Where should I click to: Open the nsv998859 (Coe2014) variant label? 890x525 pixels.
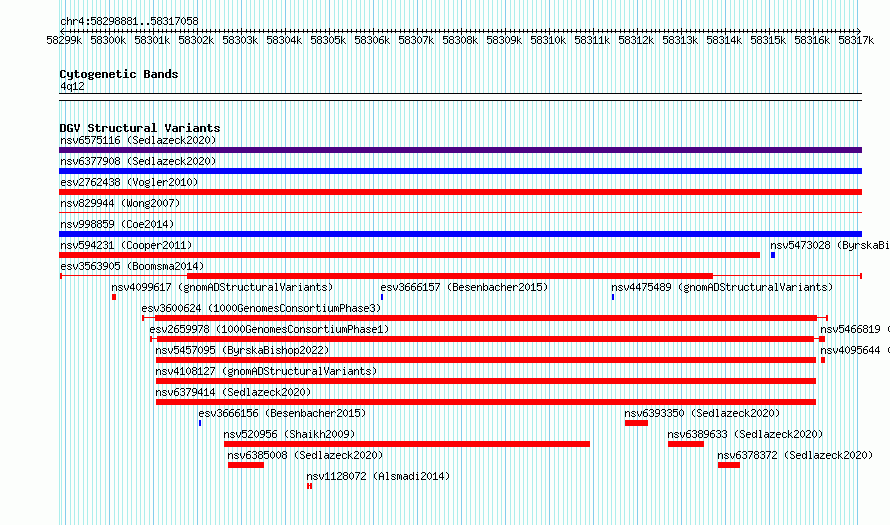pyautogui.click(x=117, y=224)
